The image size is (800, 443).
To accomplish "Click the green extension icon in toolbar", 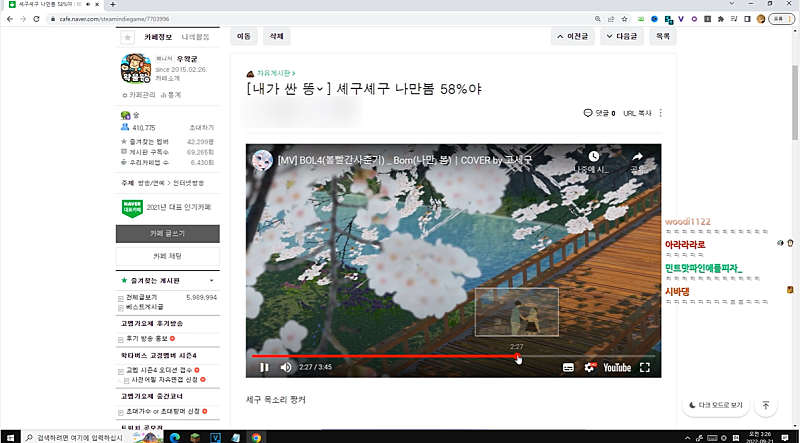I will click(x=641, y=19).
